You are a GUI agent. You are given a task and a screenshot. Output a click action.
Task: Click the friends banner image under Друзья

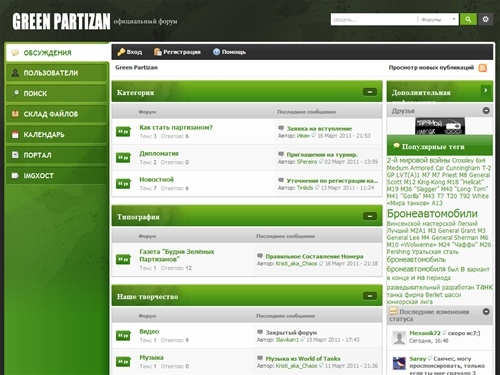(440, 126)
